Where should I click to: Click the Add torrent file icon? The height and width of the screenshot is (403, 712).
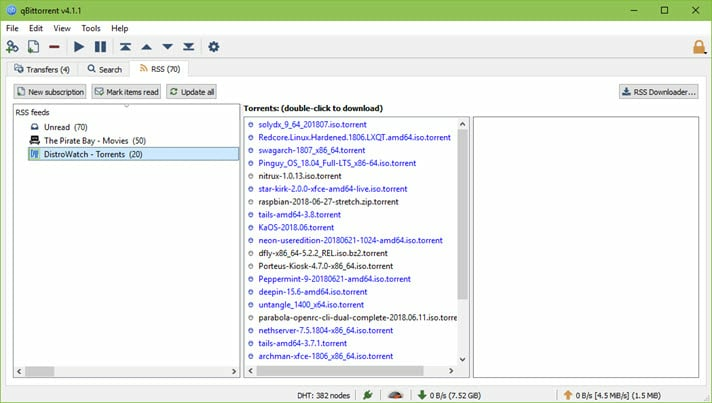pos(33,47)
